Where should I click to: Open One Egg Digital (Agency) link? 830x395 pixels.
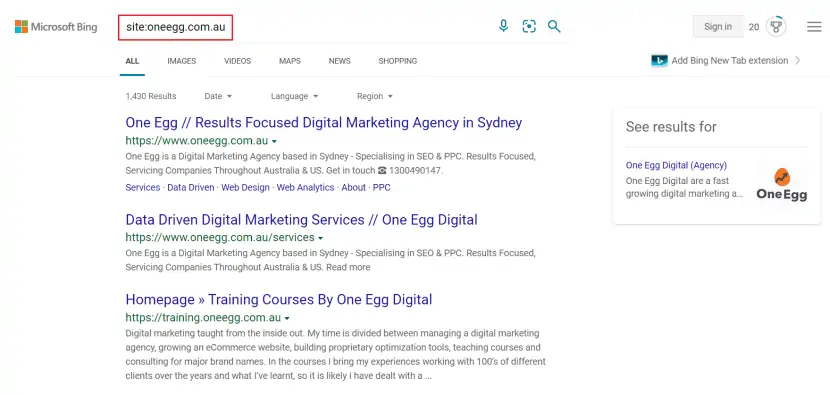tap(676, 165)
